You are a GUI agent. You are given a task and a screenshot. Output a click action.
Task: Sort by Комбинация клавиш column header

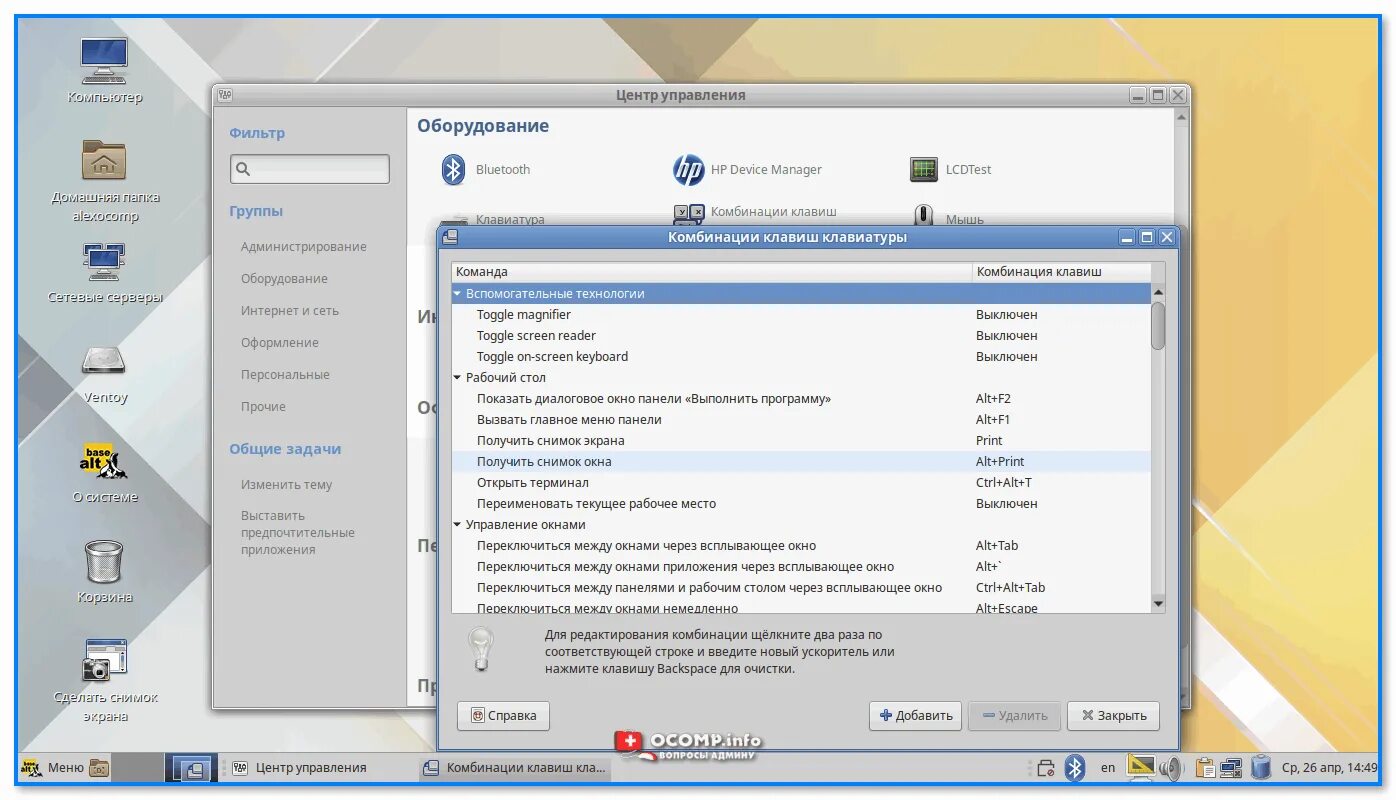(x=1060, y=272)
